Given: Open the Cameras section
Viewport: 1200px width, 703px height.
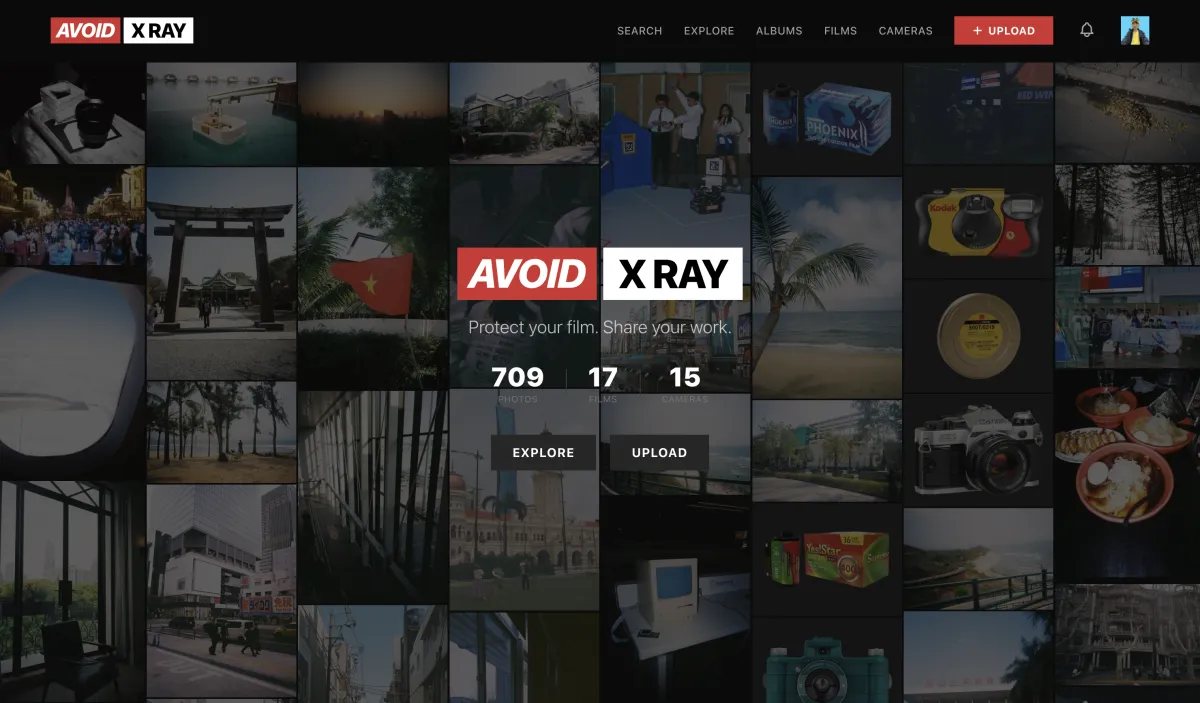Looking at the screenshot, I should point(905,31).
